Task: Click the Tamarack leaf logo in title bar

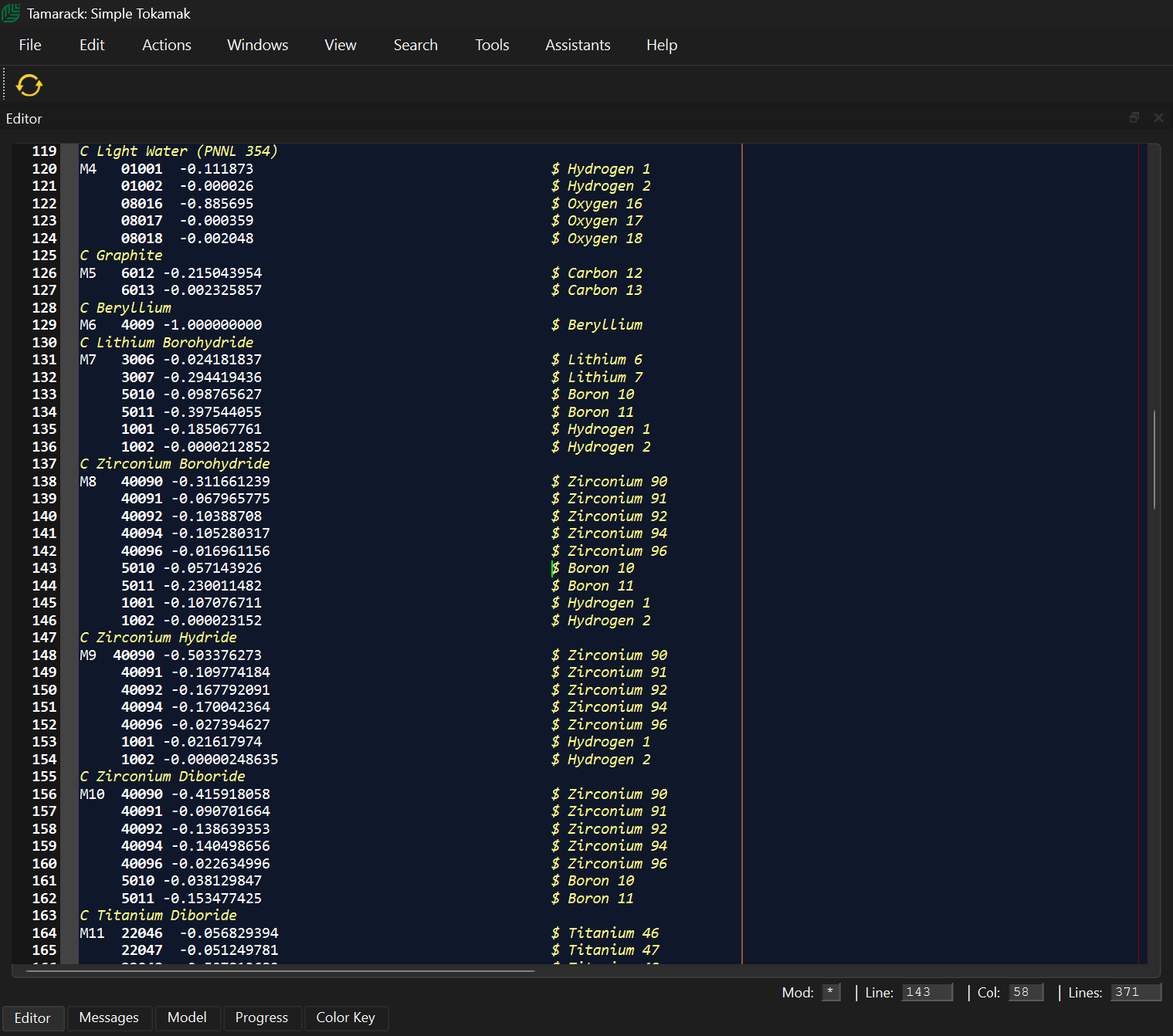Action: pyautogui.click(x=11, y=13)
